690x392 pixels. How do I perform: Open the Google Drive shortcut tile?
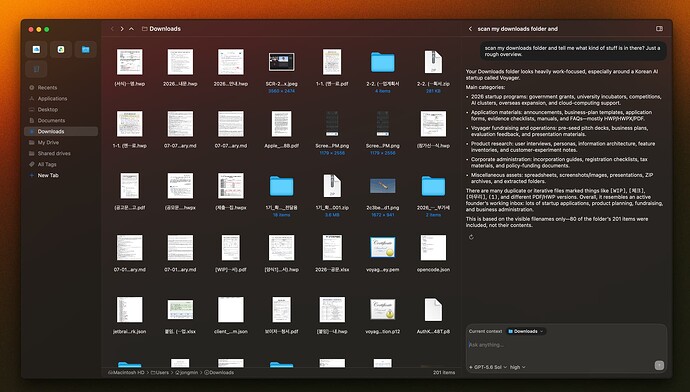click(x=61, y=49)
